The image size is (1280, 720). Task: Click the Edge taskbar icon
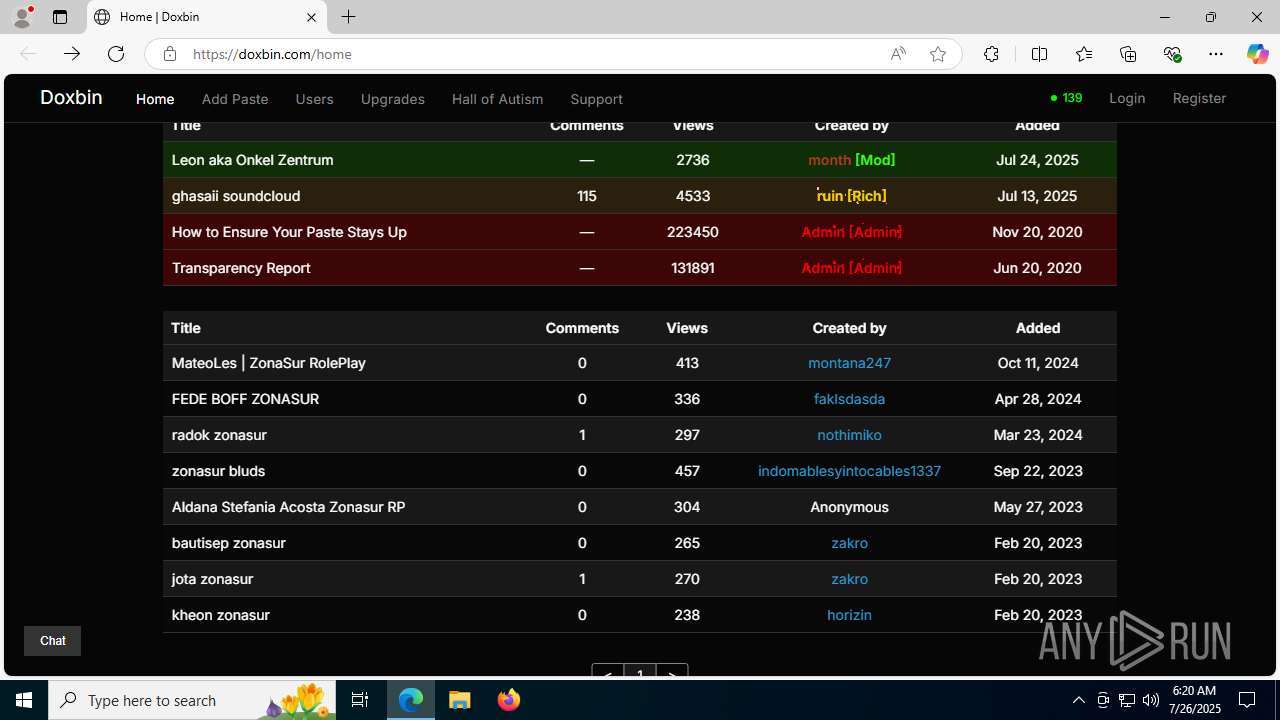point(411,700)
